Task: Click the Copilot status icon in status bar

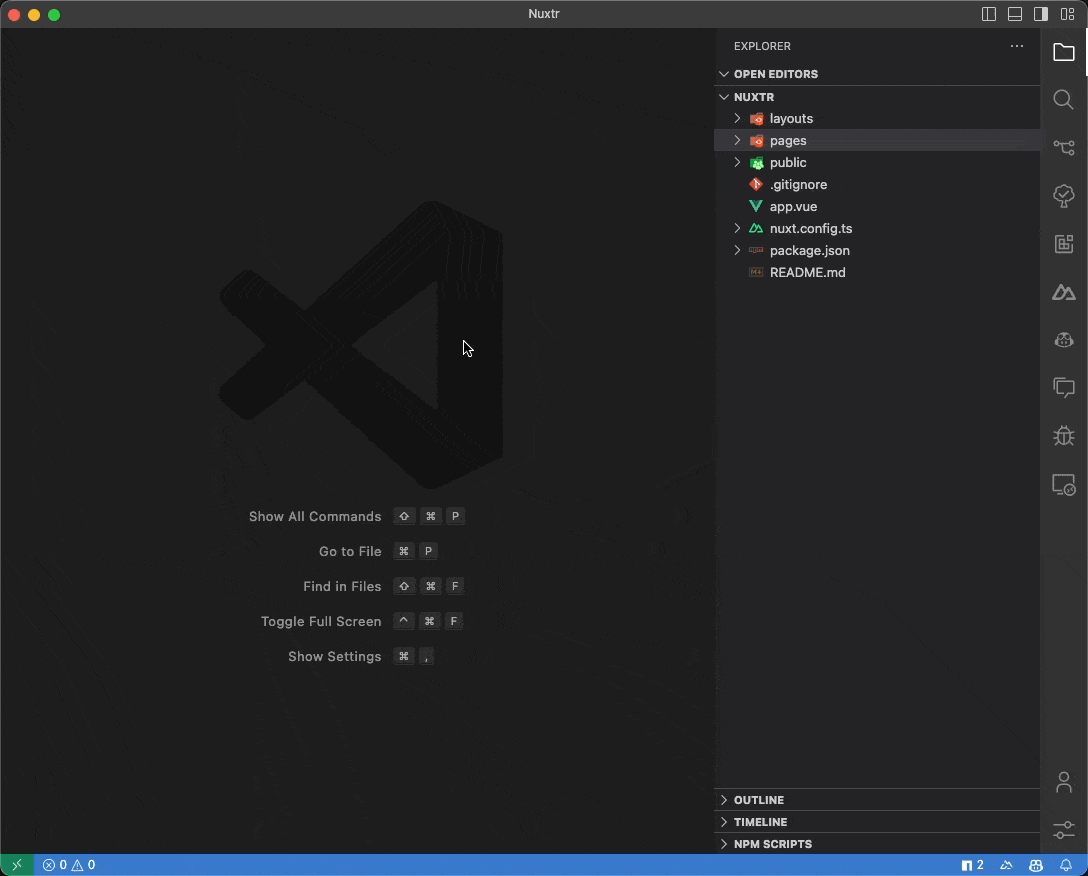Action: click(1036, 865)
